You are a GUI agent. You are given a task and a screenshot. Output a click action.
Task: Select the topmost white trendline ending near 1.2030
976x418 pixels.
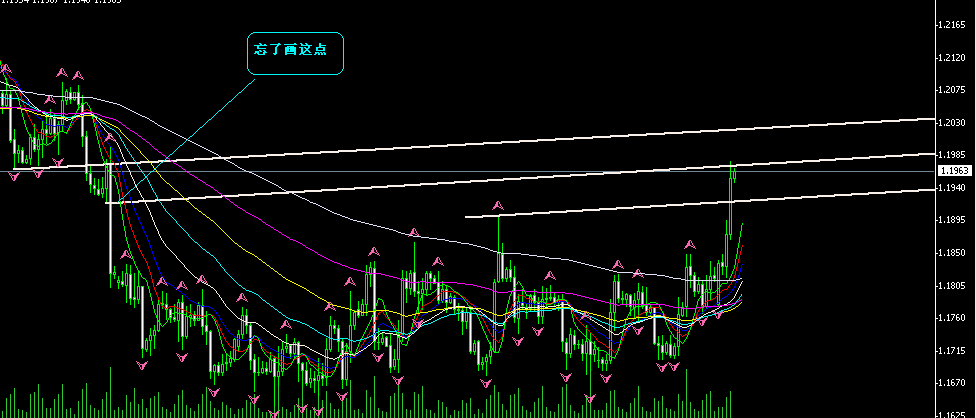point(476,143)
